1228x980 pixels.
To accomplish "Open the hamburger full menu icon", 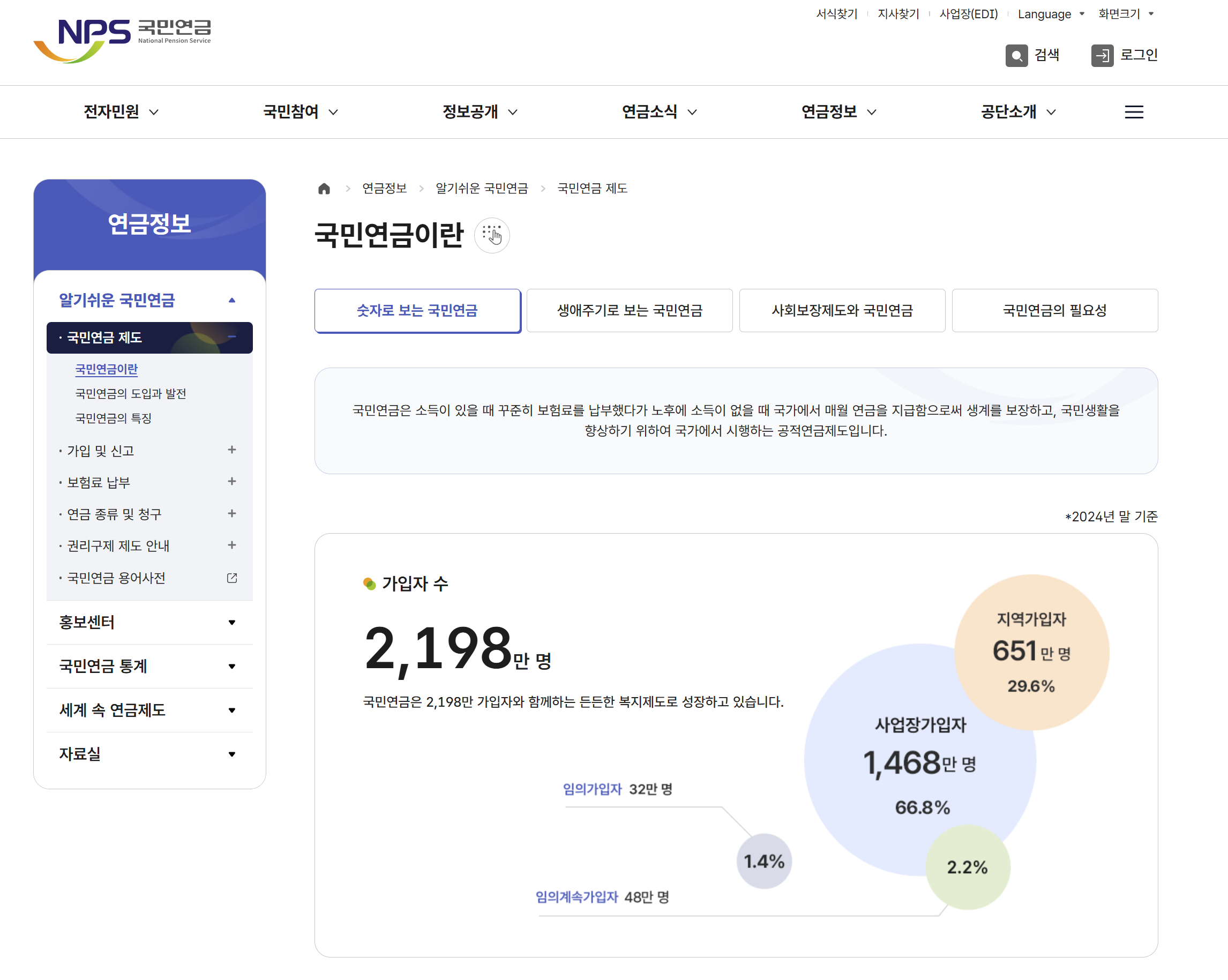I will 1134,111.
